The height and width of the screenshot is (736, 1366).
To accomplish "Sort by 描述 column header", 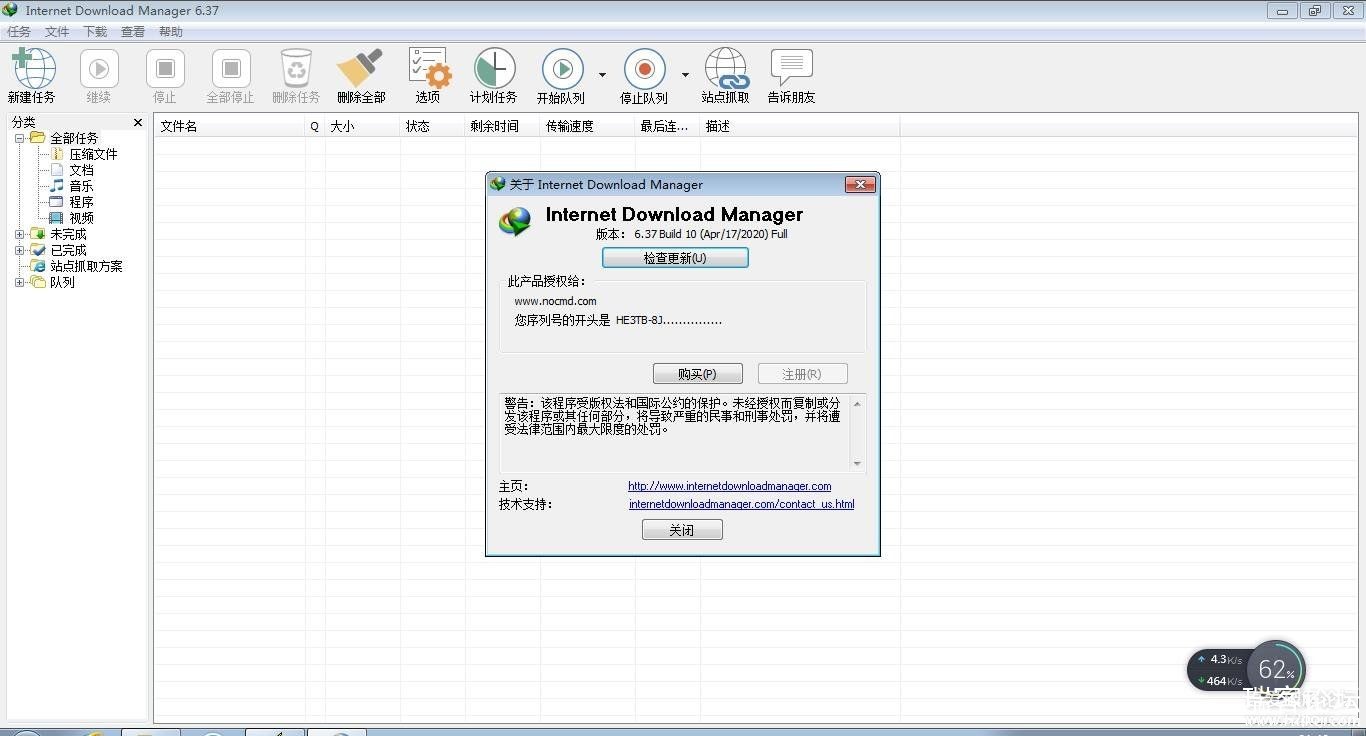I will pyautogui.click(x=800, y=126).
